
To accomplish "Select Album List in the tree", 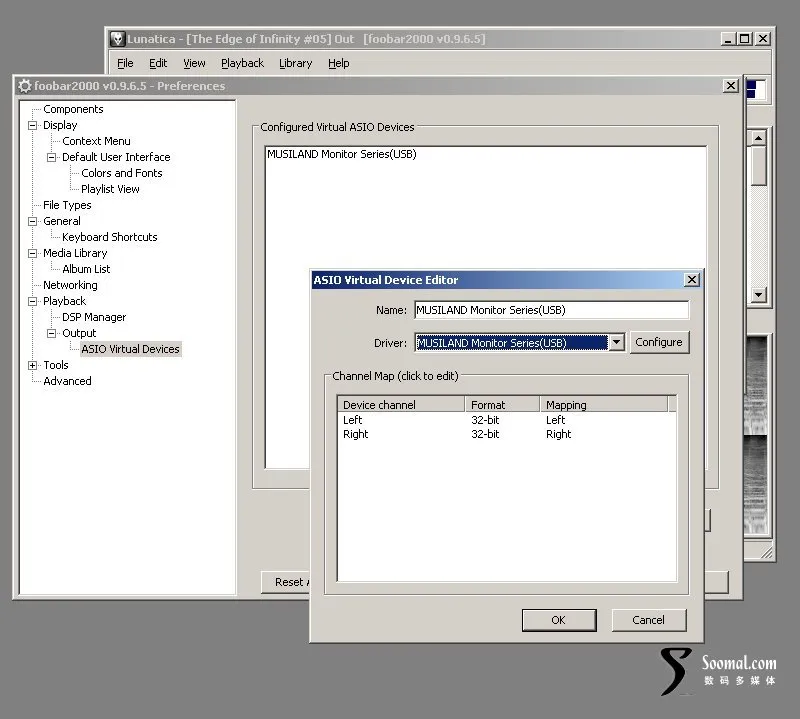I will (86, 269).
